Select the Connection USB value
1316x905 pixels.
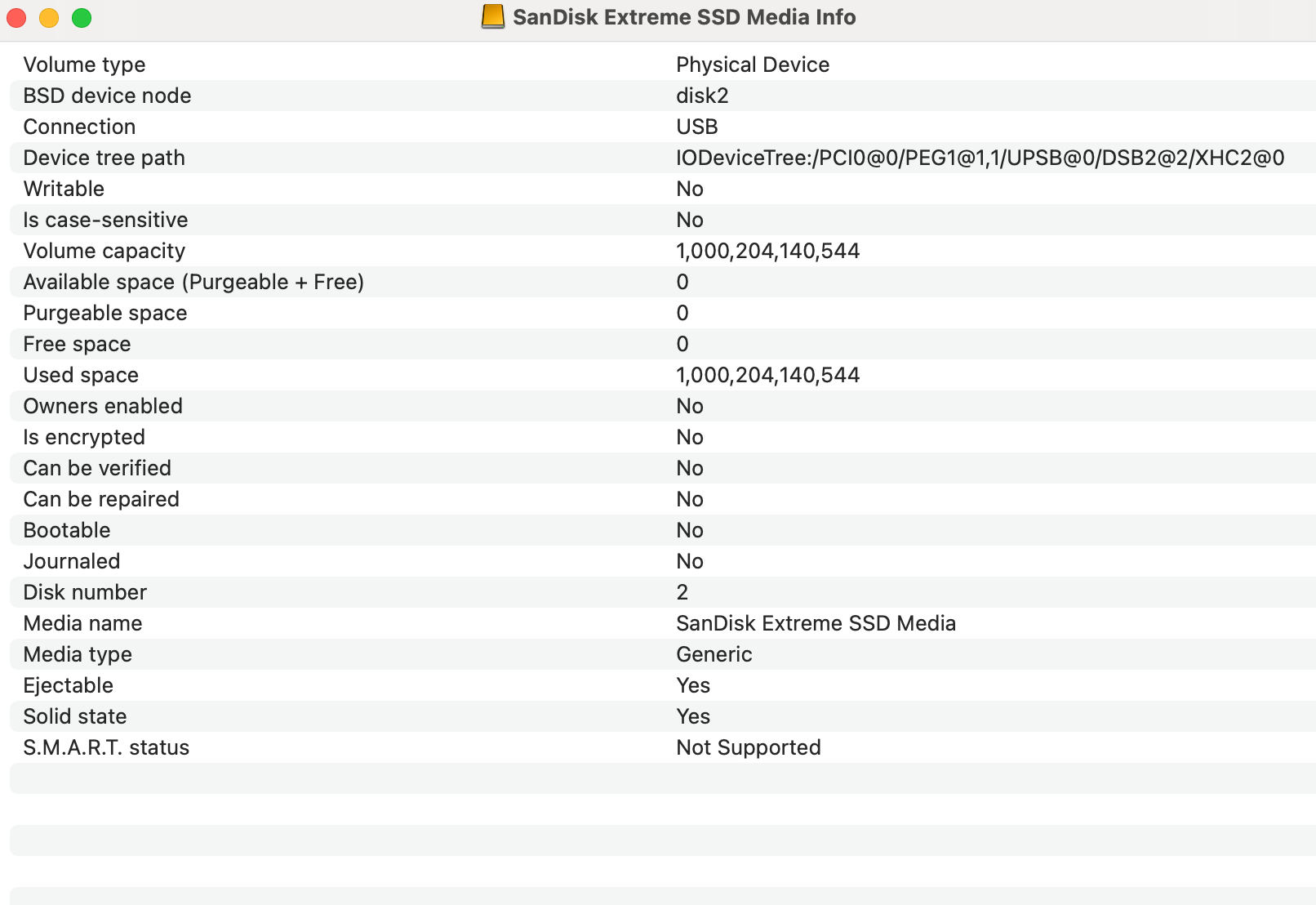(696, 127)
